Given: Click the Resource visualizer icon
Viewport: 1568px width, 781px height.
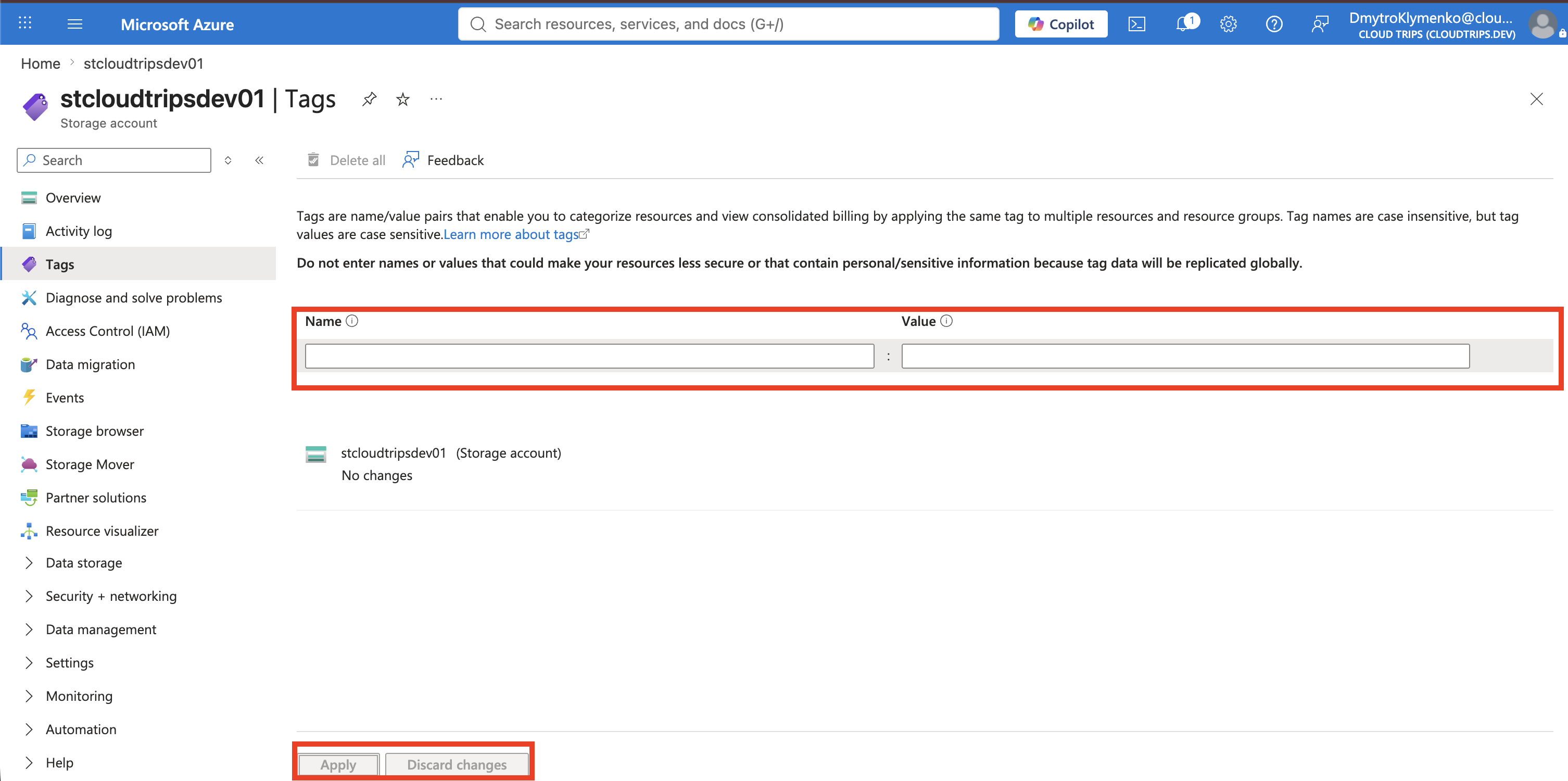Looking at the screenshot, I should (x=29, y=531).
